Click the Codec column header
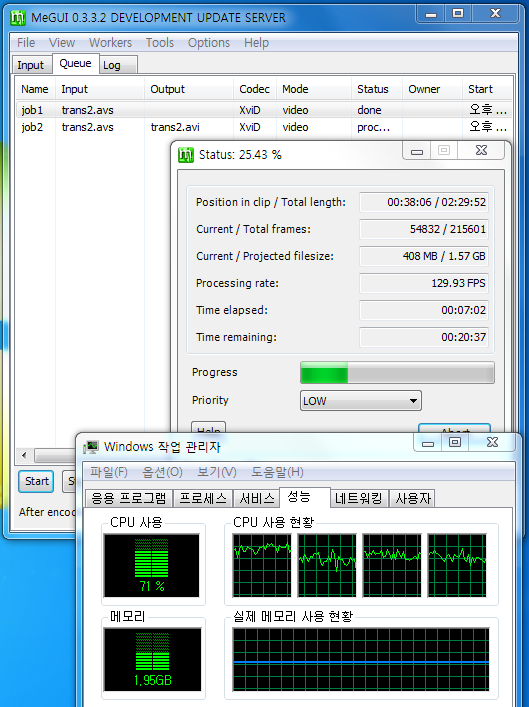The width and height of the screenshot is (529, 707). [x=254, y=89]
